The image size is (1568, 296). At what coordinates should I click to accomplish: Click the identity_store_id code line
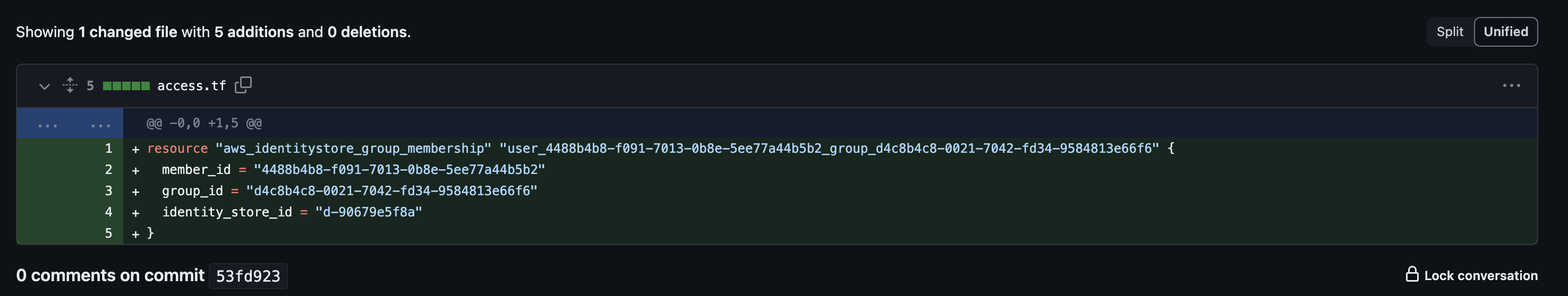coord(830,212)
